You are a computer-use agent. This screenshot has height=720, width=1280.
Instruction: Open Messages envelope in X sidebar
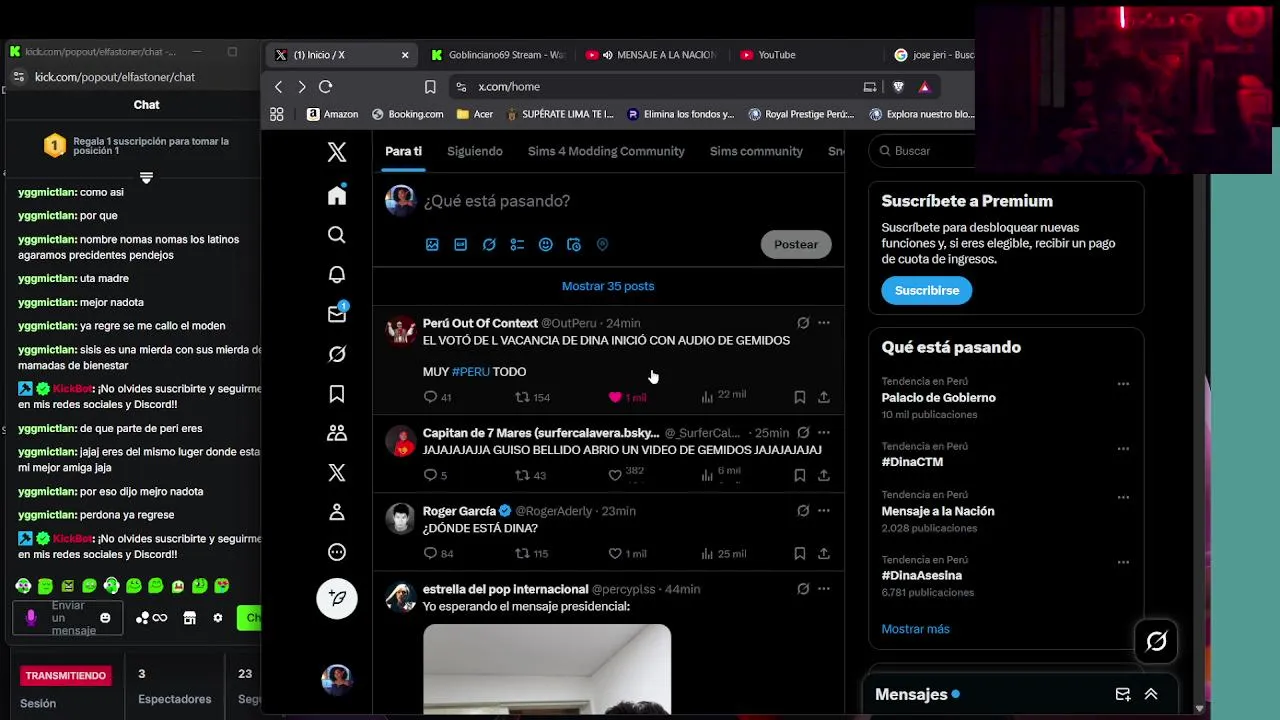(338, 314)
